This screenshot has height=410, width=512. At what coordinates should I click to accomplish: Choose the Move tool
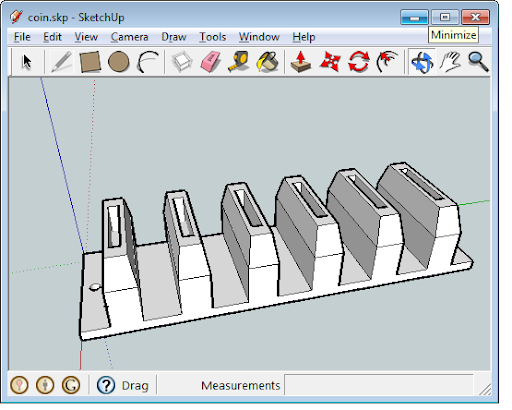[x=330, y=62]
